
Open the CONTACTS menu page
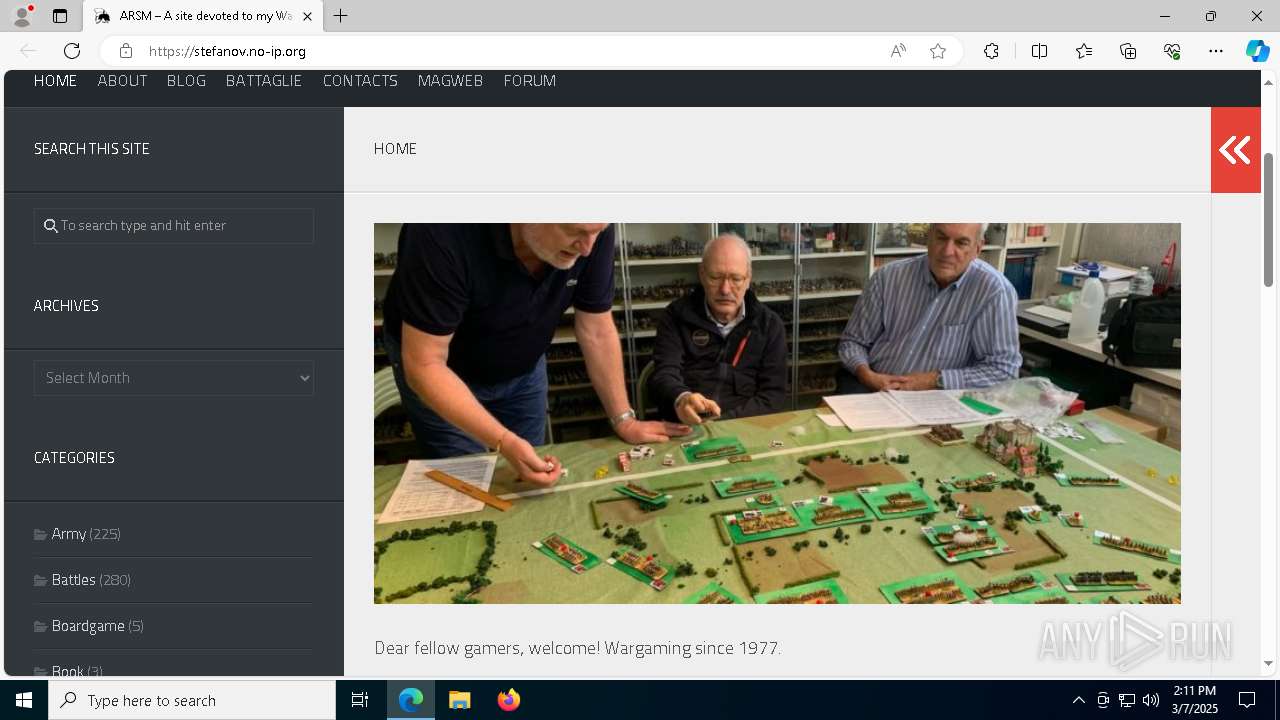click(x=360, y=81)
